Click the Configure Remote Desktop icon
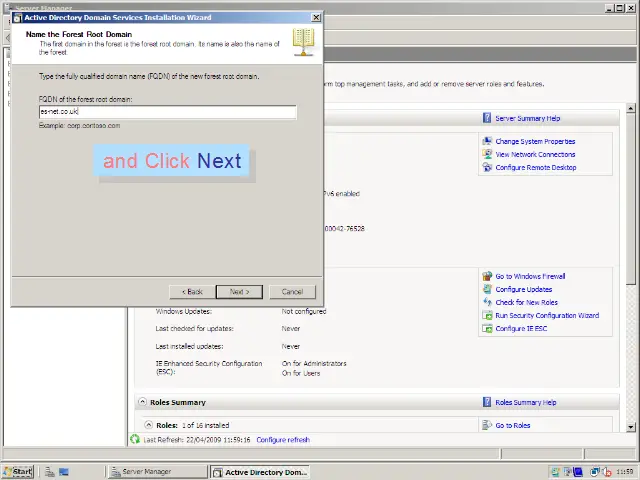Screen dimensions: 640x480 (487, 167)
